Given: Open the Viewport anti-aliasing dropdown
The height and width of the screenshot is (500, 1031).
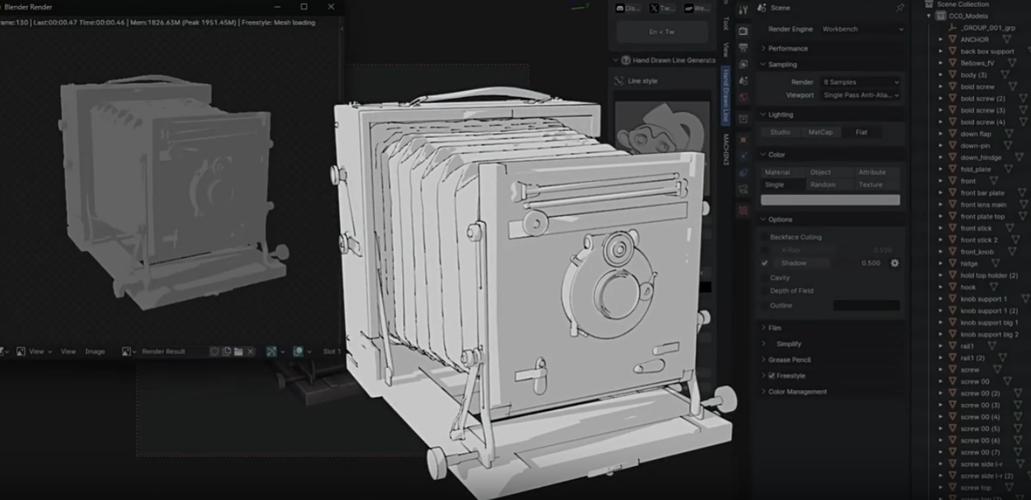Looking at the screenshot, I should pos(860,95).
